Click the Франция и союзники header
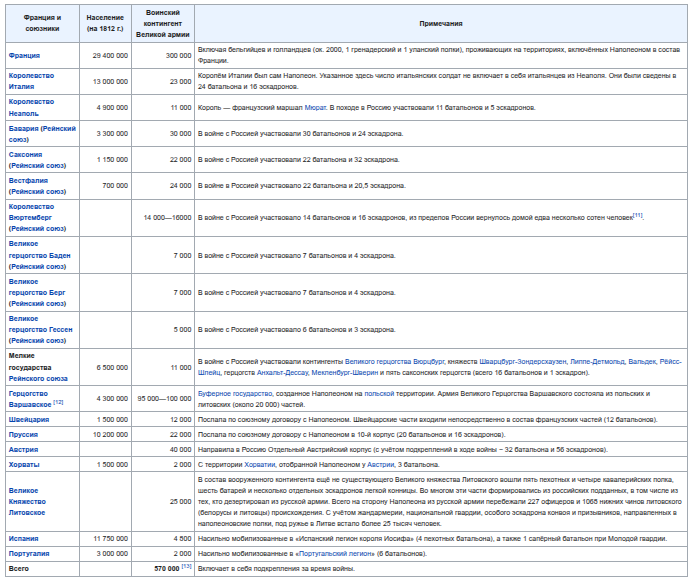The image size is (693, 583). (42, 23)
